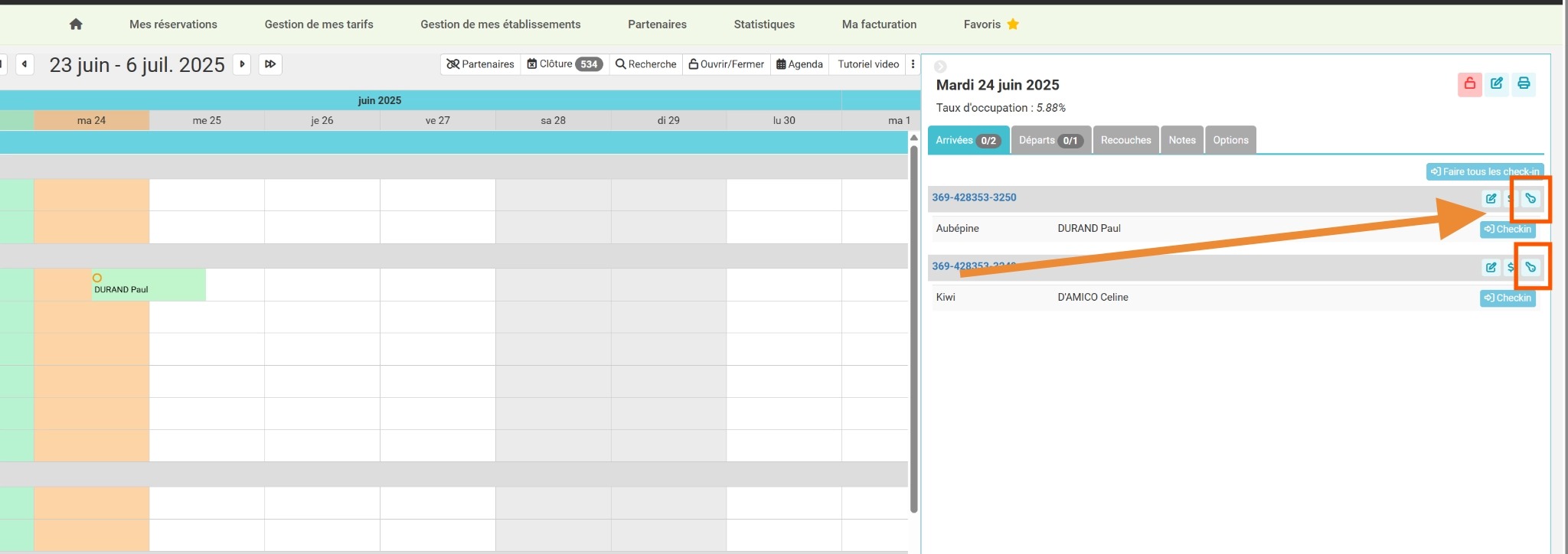Viewport: 1568px width, 554px height.
Task: Edit the 369-428353-3250 reservation with the pencil icon
Action: click(1491, 199)
